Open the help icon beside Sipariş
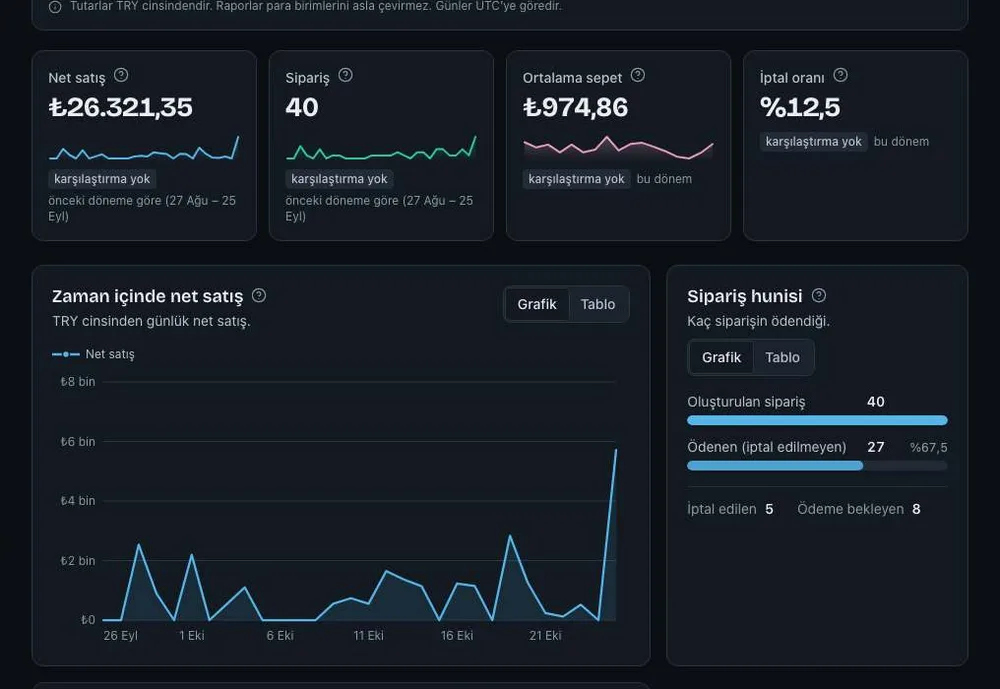The height and width of the screenshot is (689, 1000). click(x=345, y=75)
